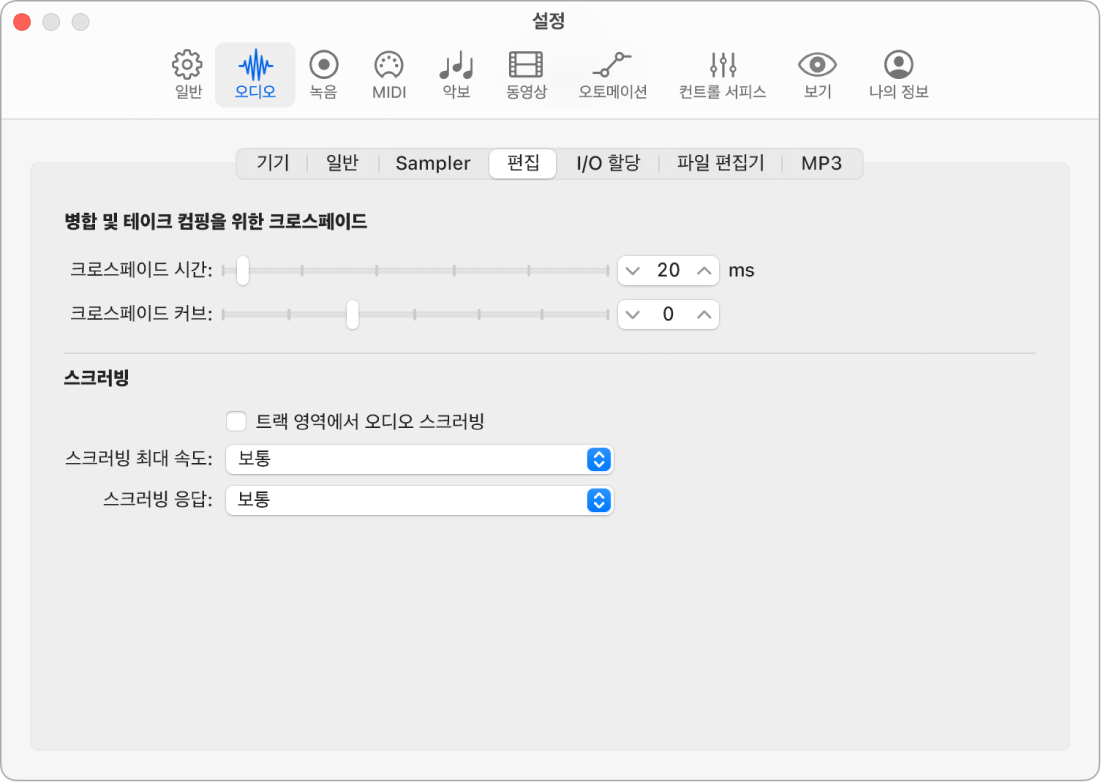Screen dimensions: 1101x782
Task: Open the 일반 gear settings pane
Action: coord(188,74)
